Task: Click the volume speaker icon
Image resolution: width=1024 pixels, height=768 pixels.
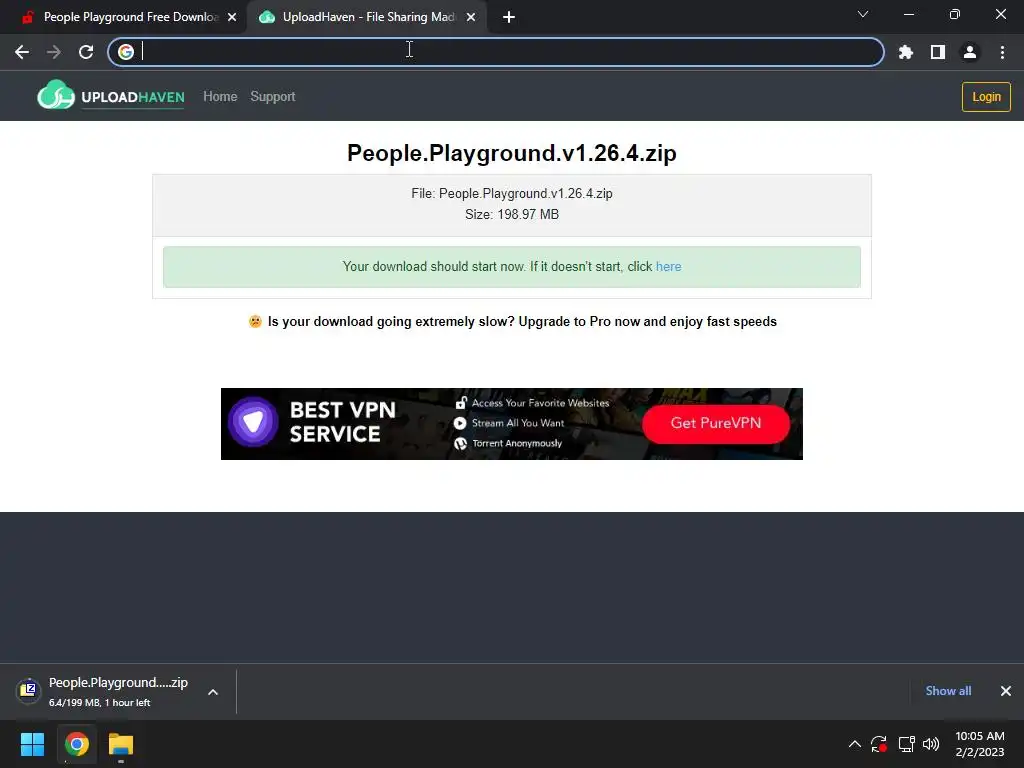Action: [x=931, y=744]
